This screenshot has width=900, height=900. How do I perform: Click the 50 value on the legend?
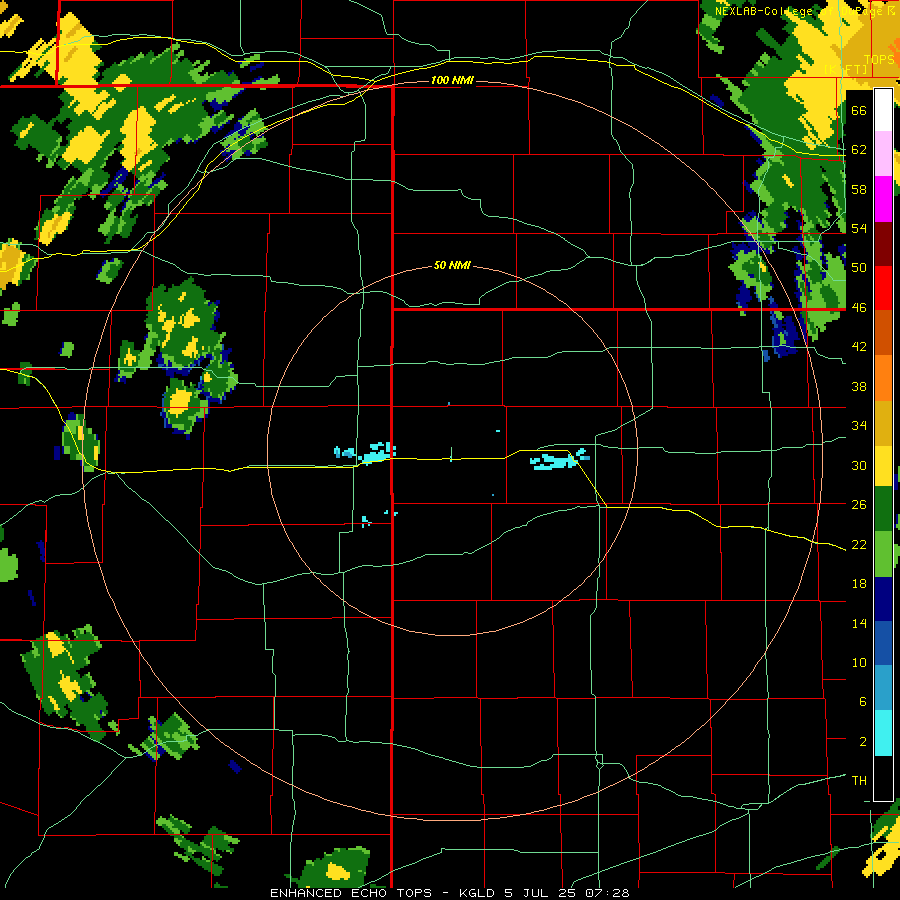pyautogui.click(x=859, y=268)
